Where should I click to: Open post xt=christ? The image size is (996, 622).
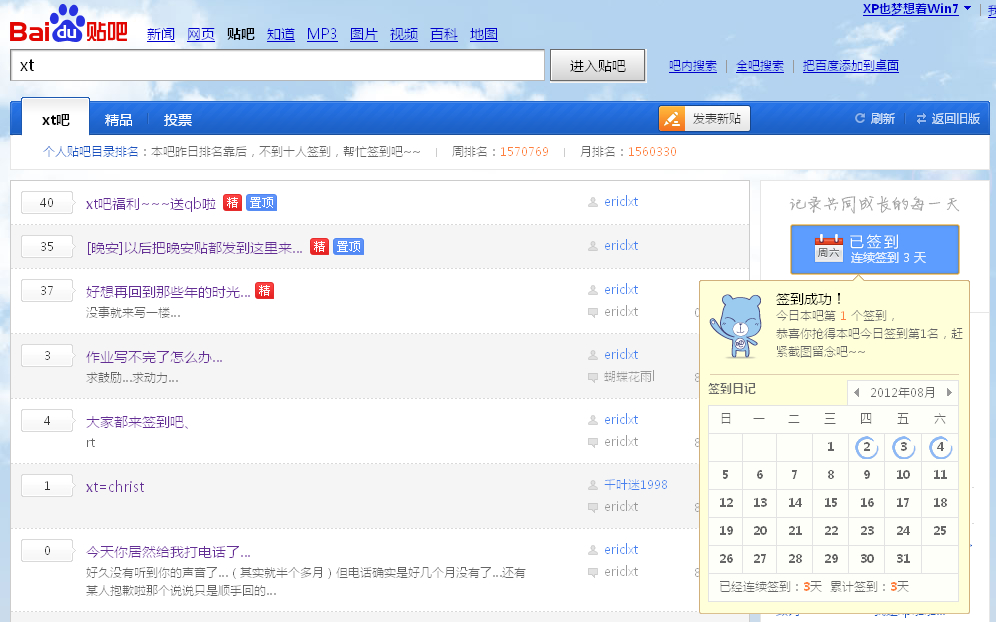(x=115, y=487)
